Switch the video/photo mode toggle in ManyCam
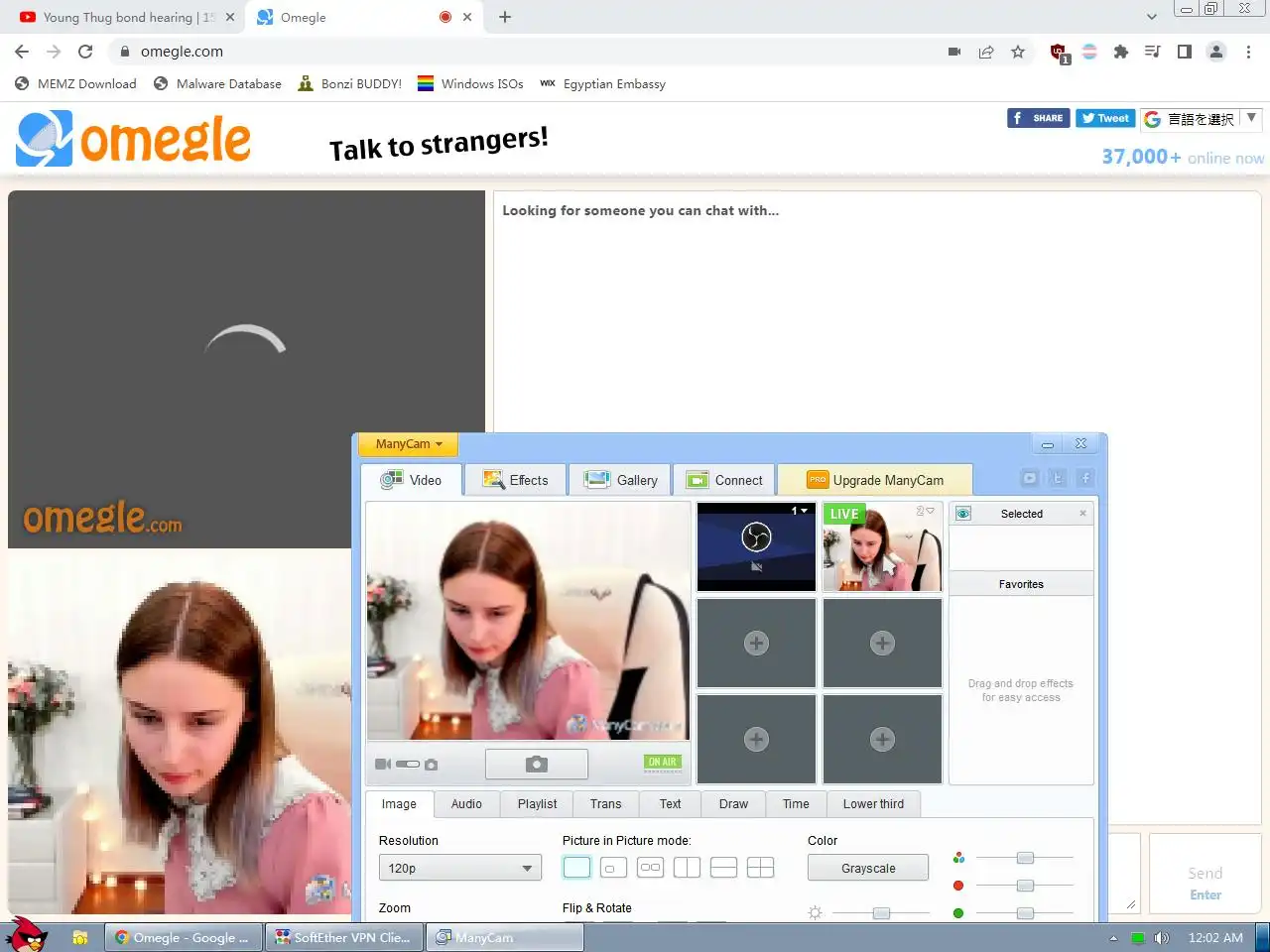Viewport: 1270px width, 952px height. 408,765
